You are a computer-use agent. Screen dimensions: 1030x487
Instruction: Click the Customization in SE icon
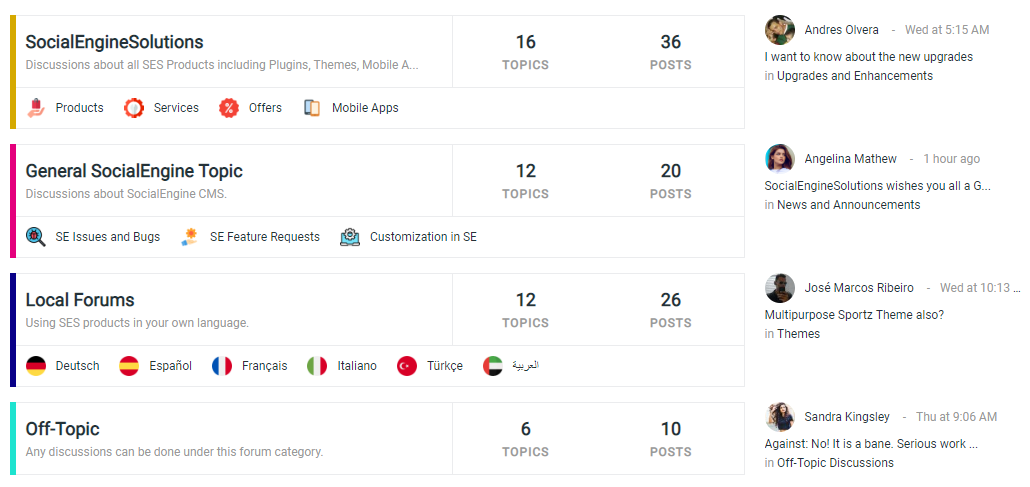(x=350, y=237)
